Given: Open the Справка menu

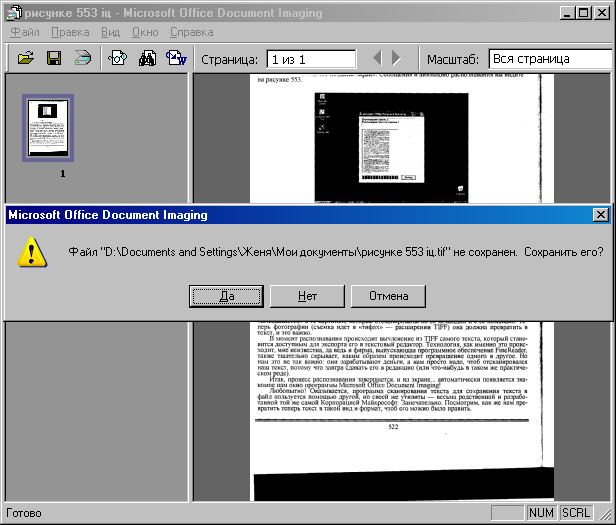Looking at the screenshot, I should point(191,32).
